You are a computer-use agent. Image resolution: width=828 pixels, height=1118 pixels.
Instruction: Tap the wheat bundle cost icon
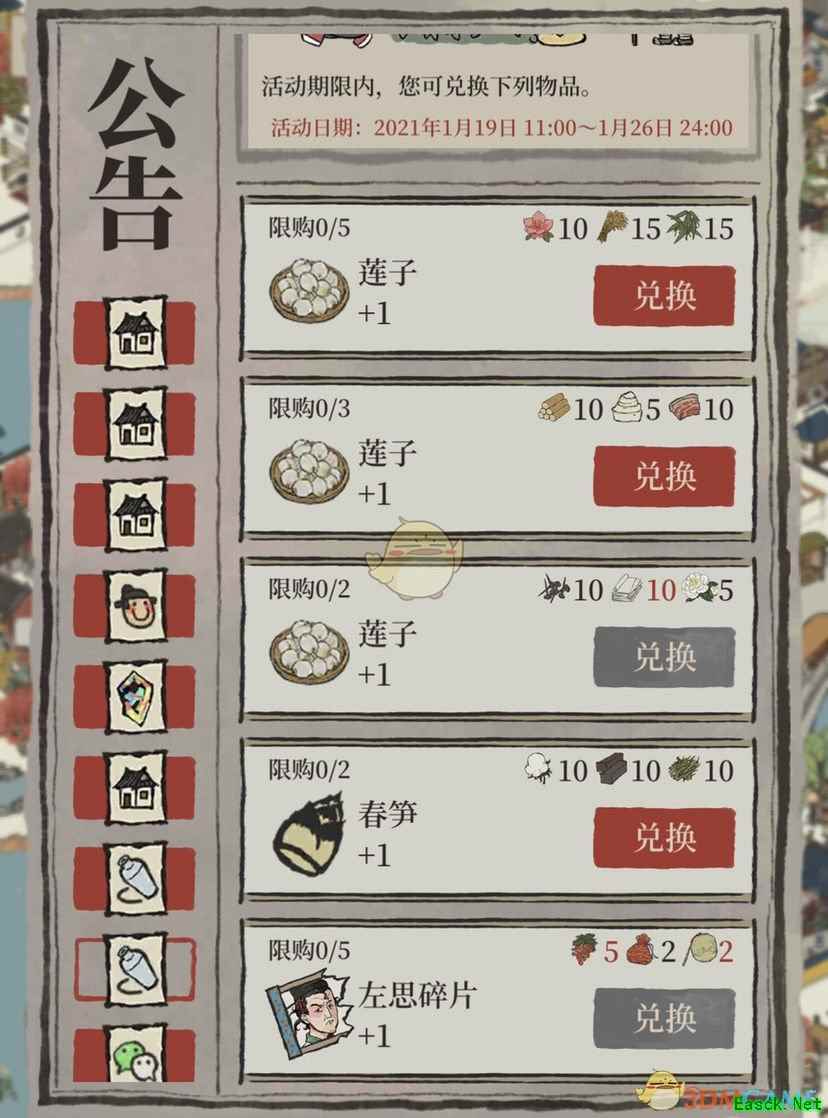(612, 227)
